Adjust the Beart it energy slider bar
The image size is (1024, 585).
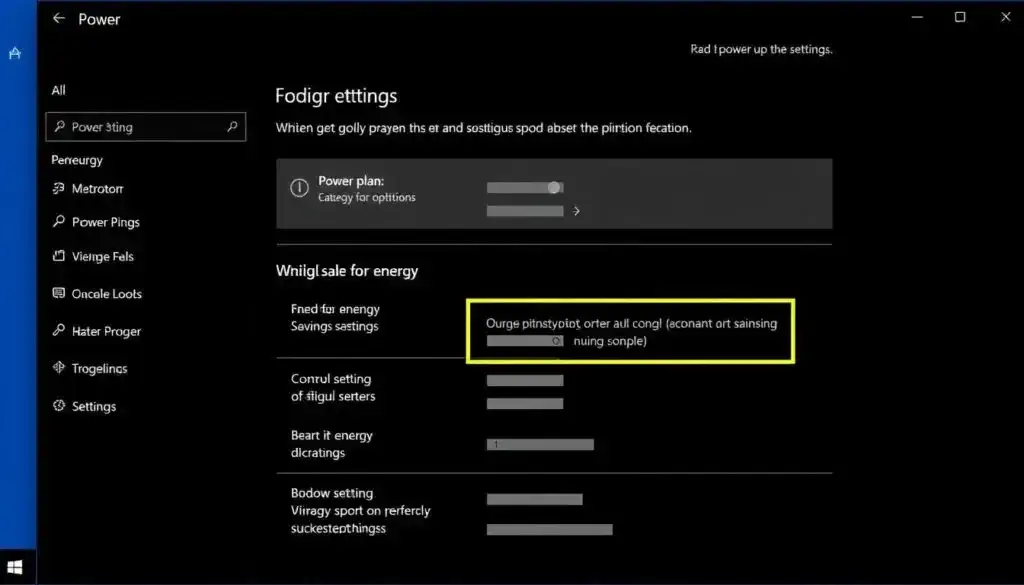tap(540, 444)
